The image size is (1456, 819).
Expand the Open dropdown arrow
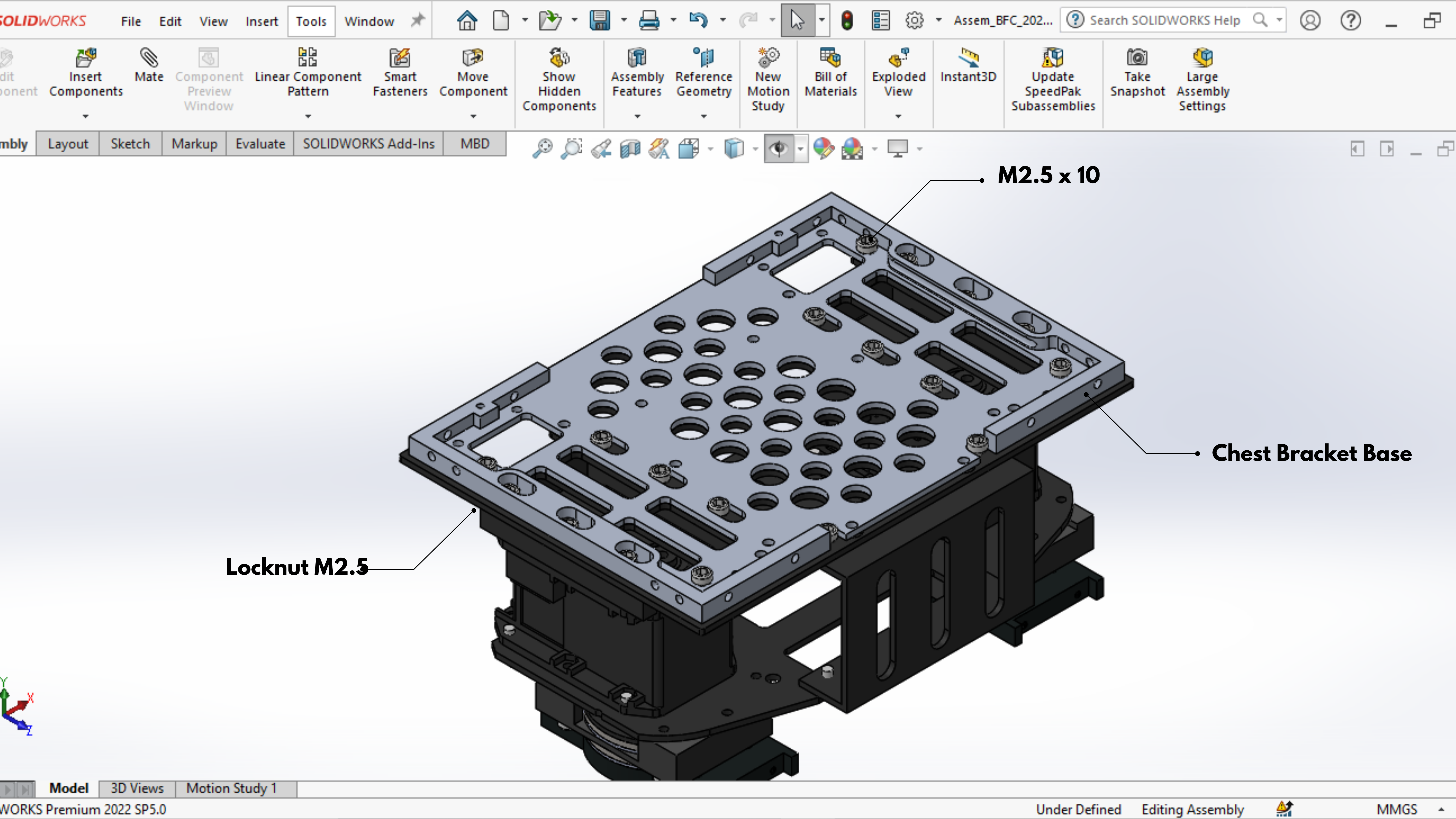574,20
